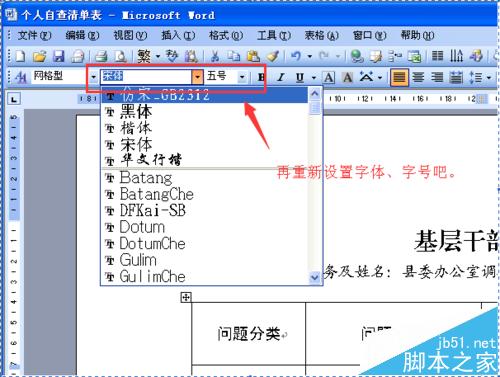Open the undo history dropdown arrow
Image resolution: width=500 pixels, height=377 pixels.
pyautogui.click(x=310, y=56)
